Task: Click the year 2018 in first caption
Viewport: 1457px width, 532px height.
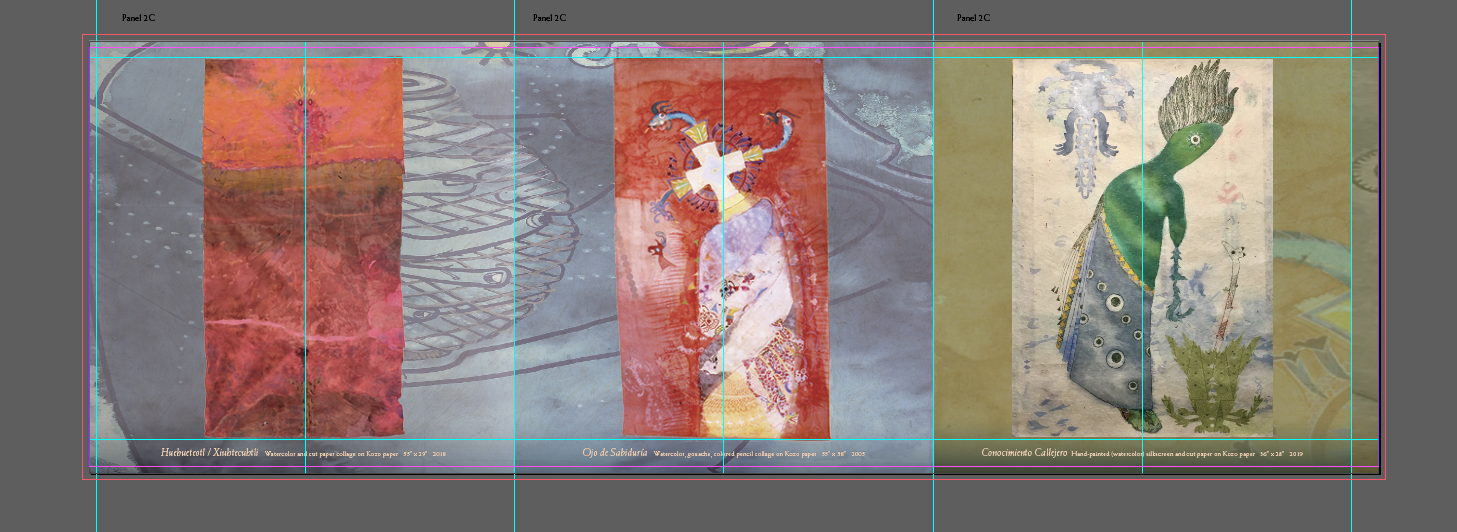Action: pos(439,454)
